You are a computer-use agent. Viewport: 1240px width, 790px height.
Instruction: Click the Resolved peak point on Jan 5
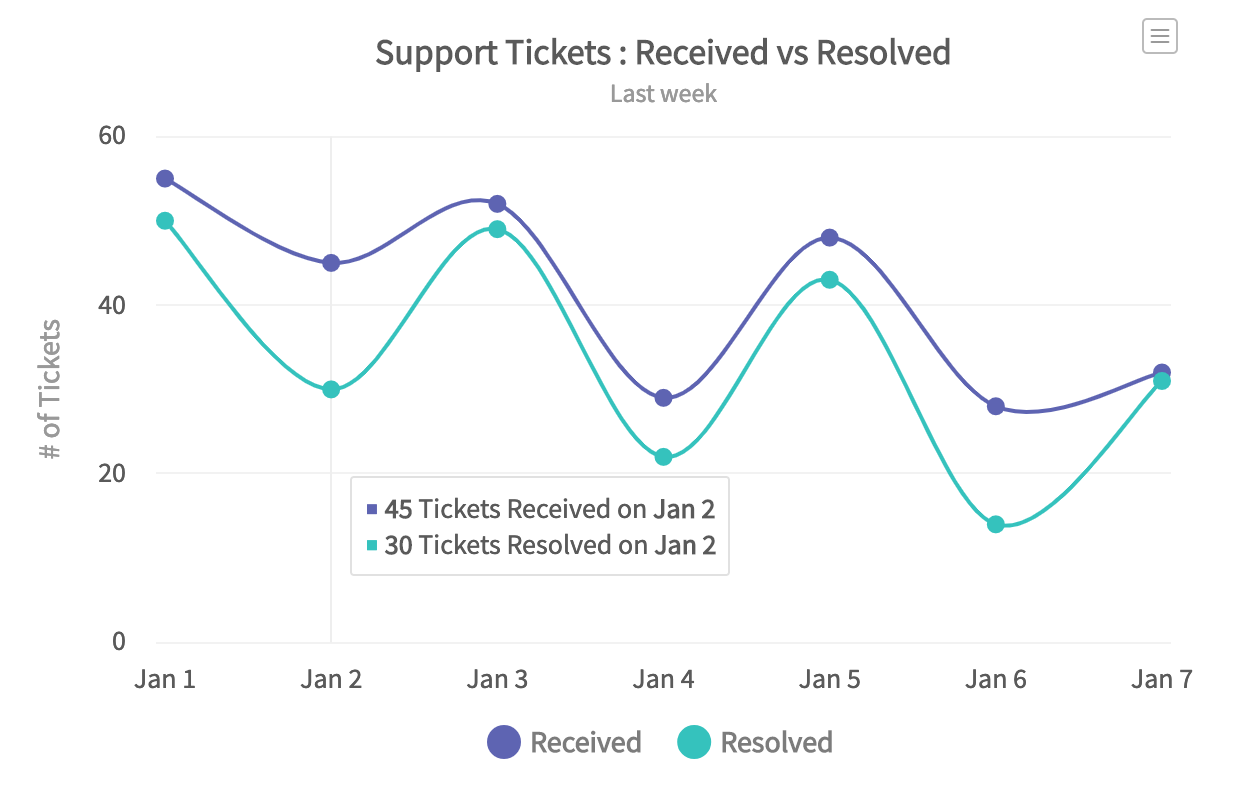pos(829,280)
